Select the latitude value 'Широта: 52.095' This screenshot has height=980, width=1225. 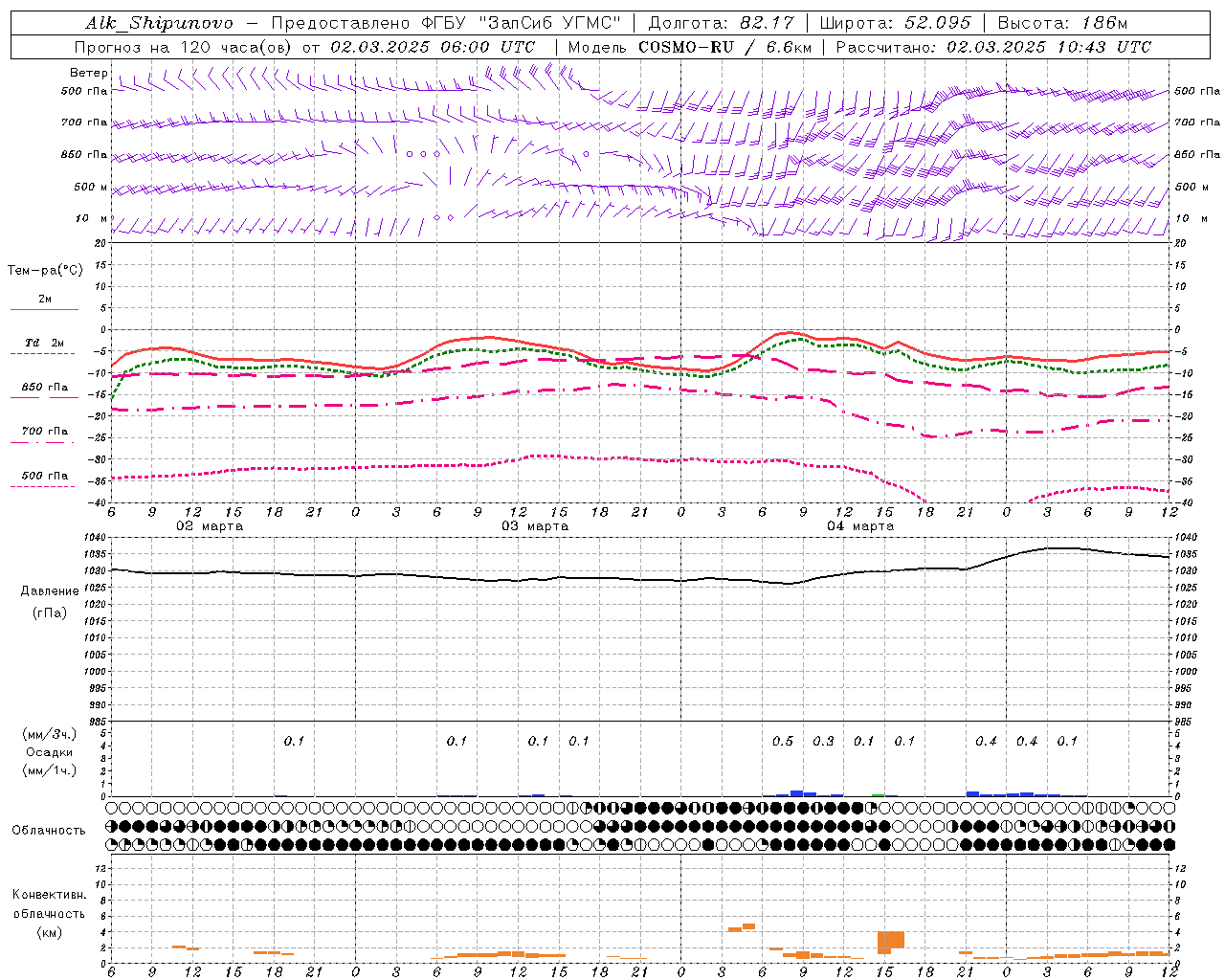click(896, 23)
